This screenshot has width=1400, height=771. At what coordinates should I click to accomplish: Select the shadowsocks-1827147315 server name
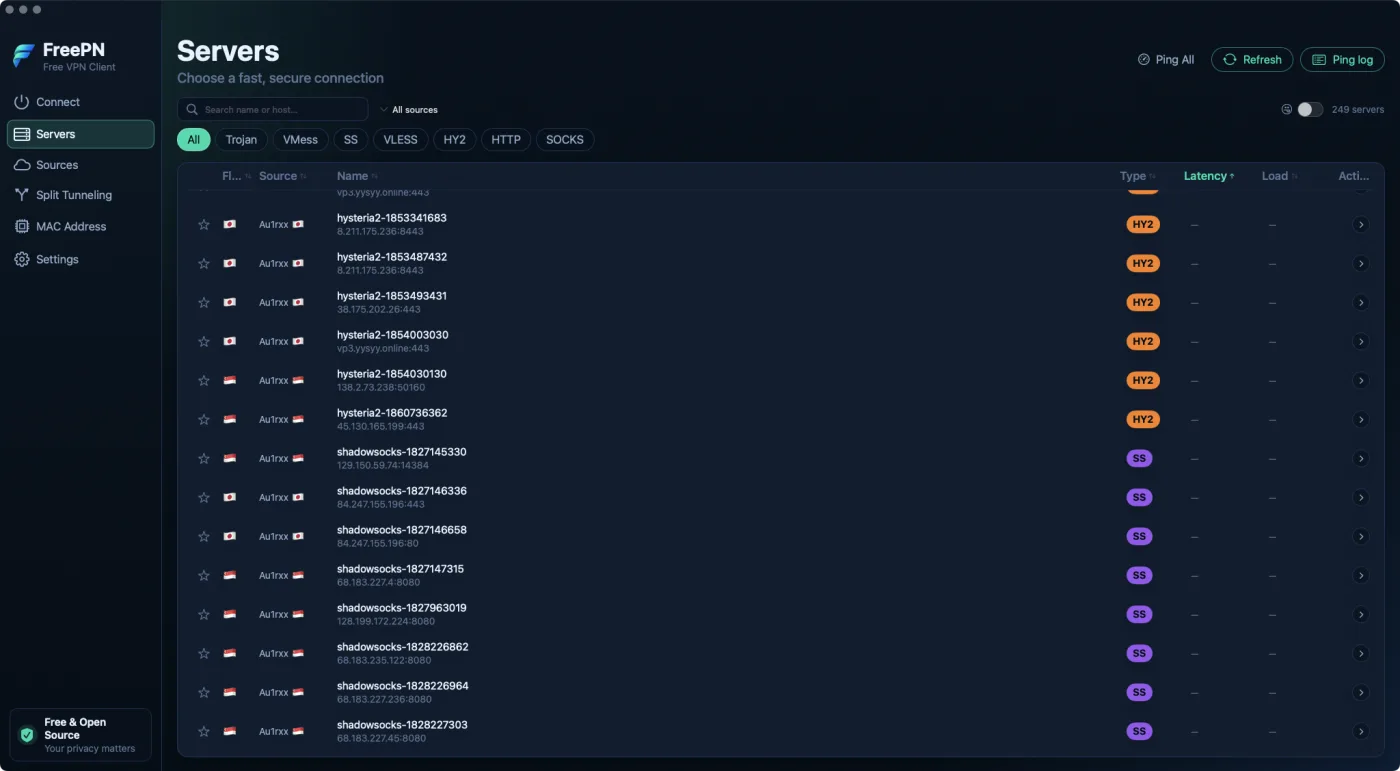pos(400,569)
